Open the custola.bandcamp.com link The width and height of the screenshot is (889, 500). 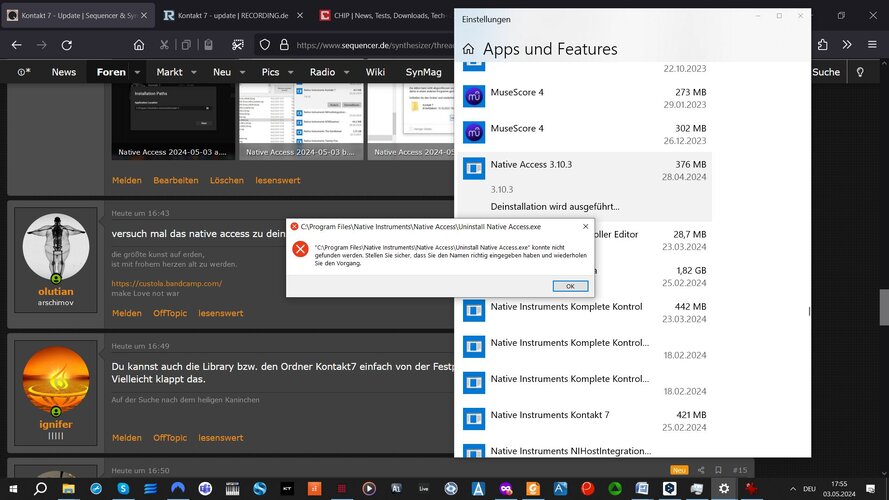[x=167, y=283]
